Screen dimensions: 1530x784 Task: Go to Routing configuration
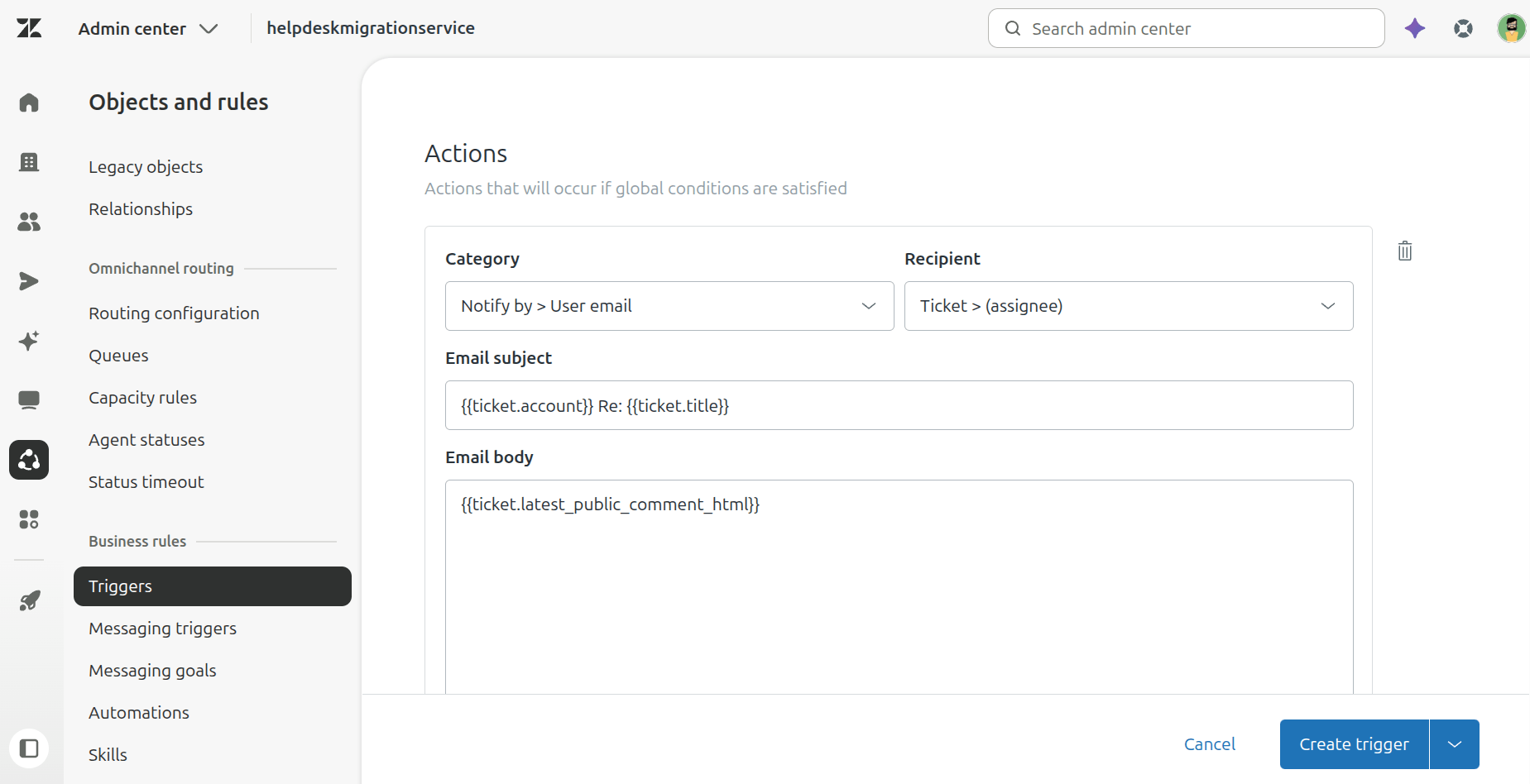click(174, 313)
